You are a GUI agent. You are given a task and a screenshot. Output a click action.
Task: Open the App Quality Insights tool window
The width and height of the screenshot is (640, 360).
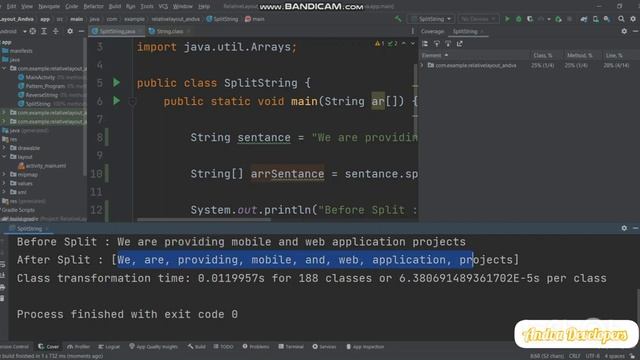point(153,347)
